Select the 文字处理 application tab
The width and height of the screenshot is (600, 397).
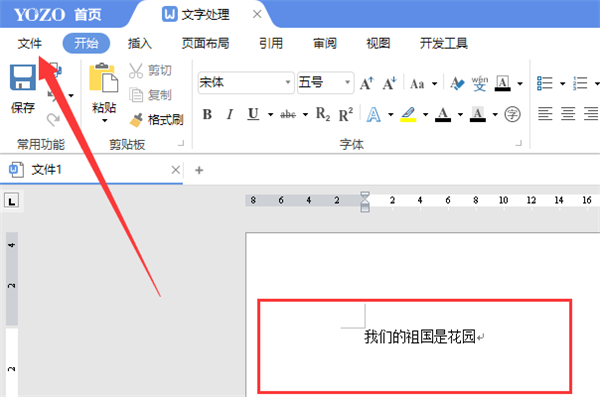coord(196,15)
